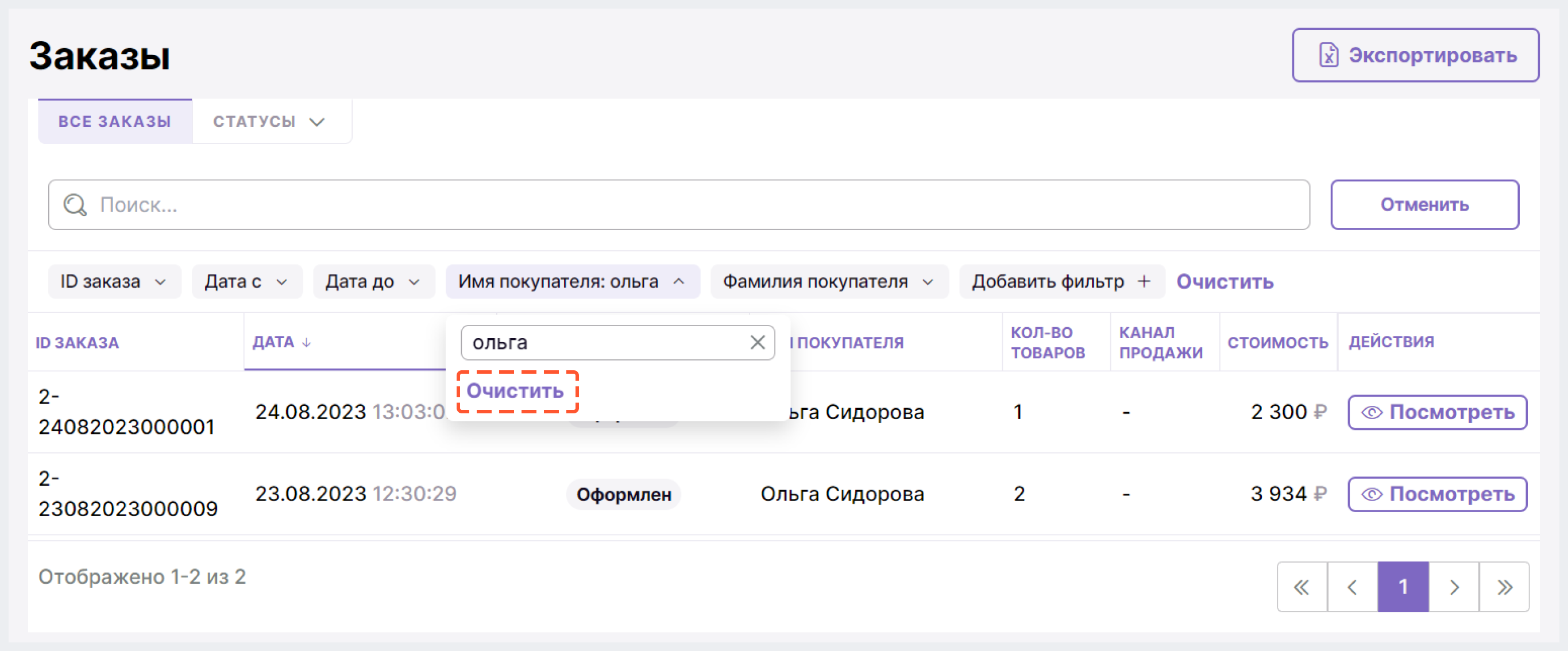
Task: Go to the first page with double-left arrows
Action: click(1302, 587)
